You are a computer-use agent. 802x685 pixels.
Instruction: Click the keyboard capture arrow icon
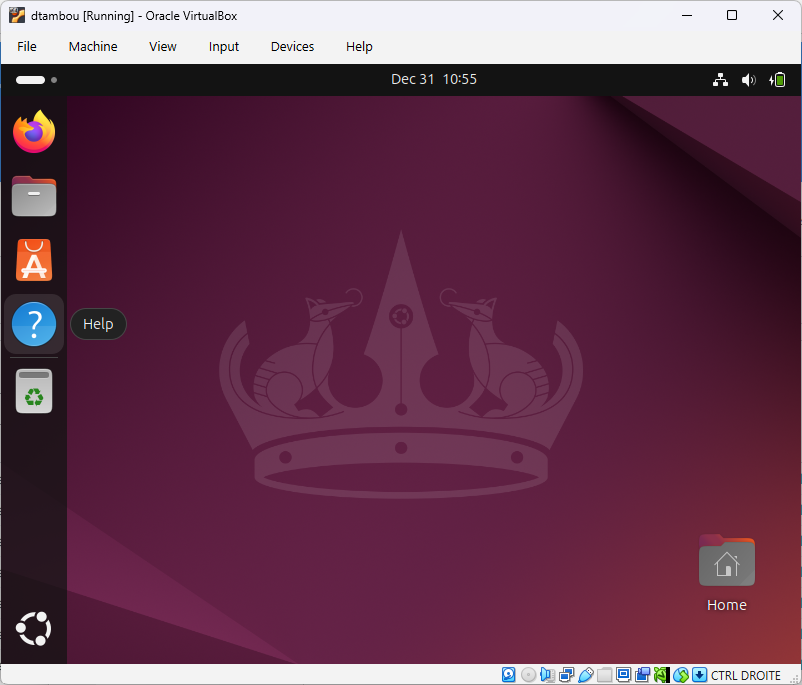click(x=699, y=675)
